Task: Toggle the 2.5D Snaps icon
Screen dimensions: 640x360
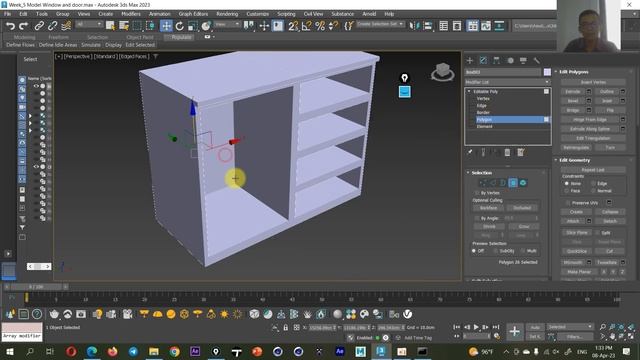Action: pyautogui.click(x=293, y=26)
